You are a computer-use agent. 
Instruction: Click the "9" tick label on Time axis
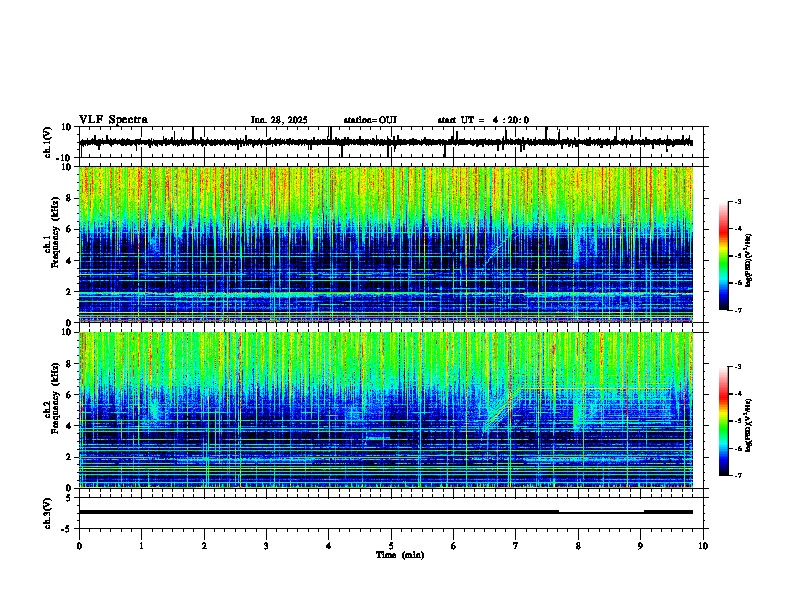click(640, 546)
